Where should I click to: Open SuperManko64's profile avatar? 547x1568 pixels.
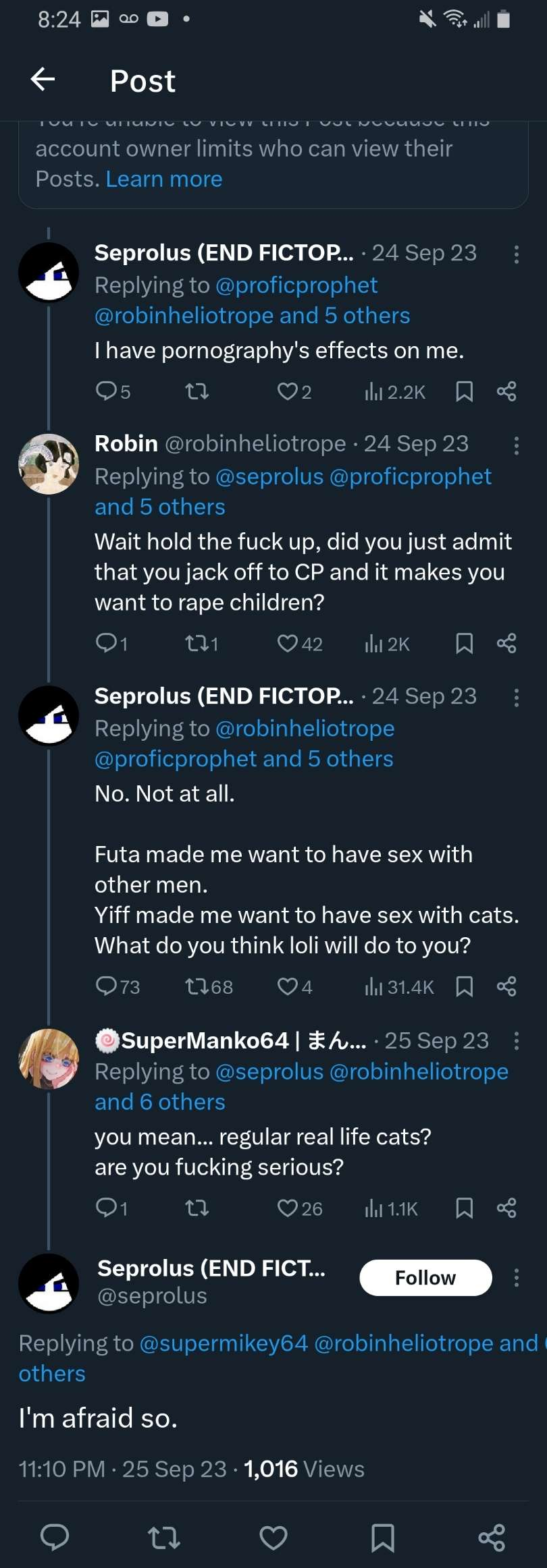point(49,1059)
